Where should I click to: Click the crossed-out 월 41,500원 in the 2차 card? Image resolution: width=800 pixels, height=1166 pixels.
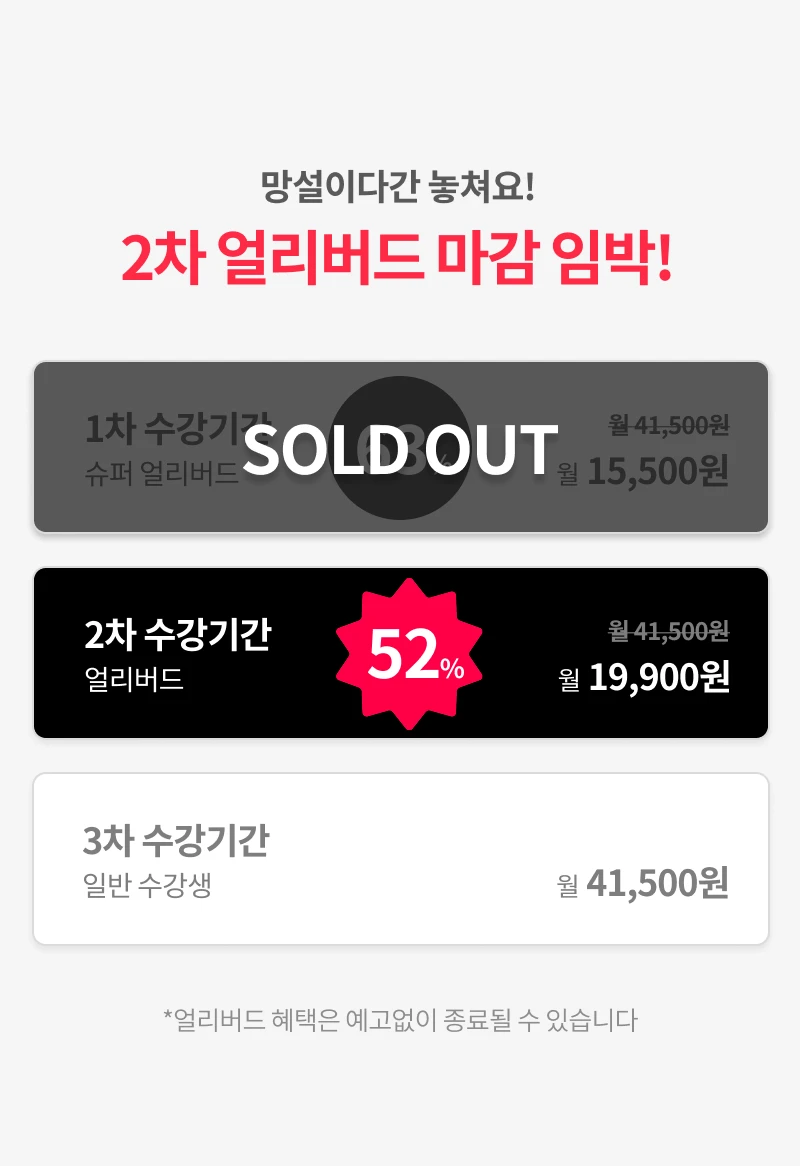tap(669, 631)
